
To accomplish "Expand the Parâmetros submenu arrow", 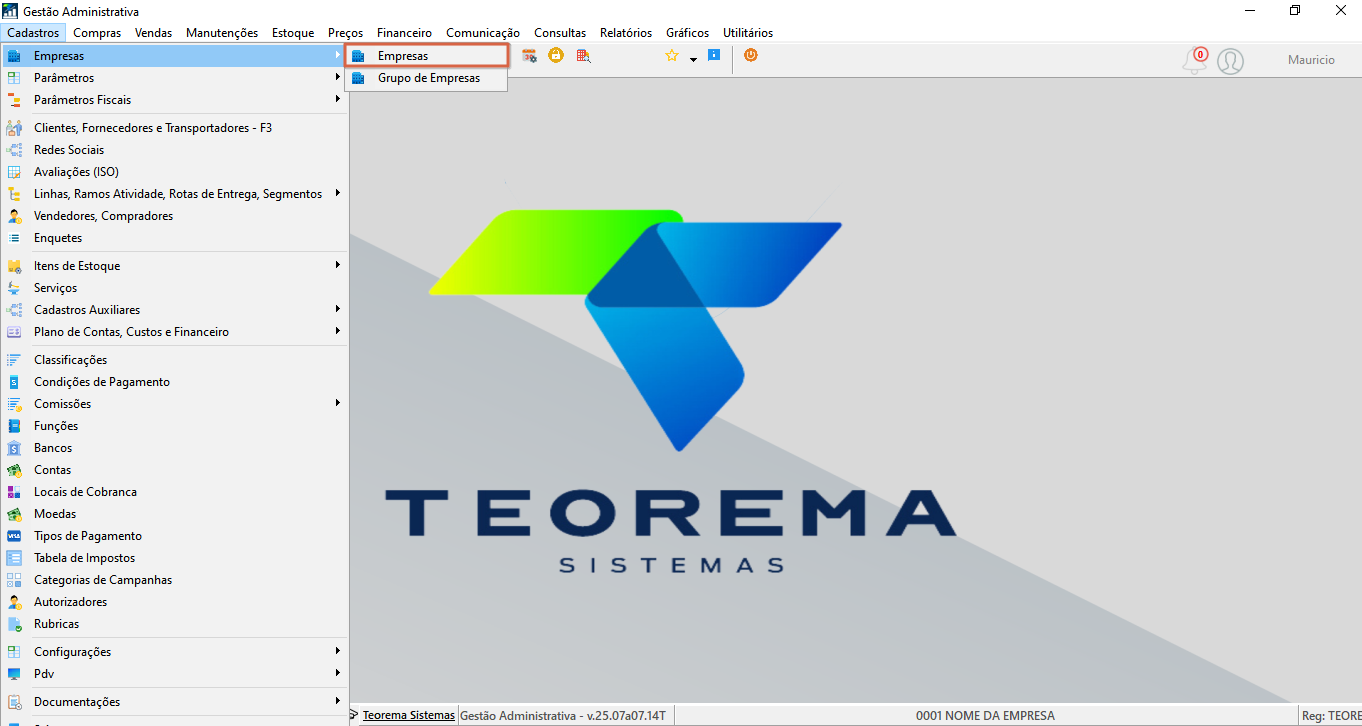I will click(339, 77).
